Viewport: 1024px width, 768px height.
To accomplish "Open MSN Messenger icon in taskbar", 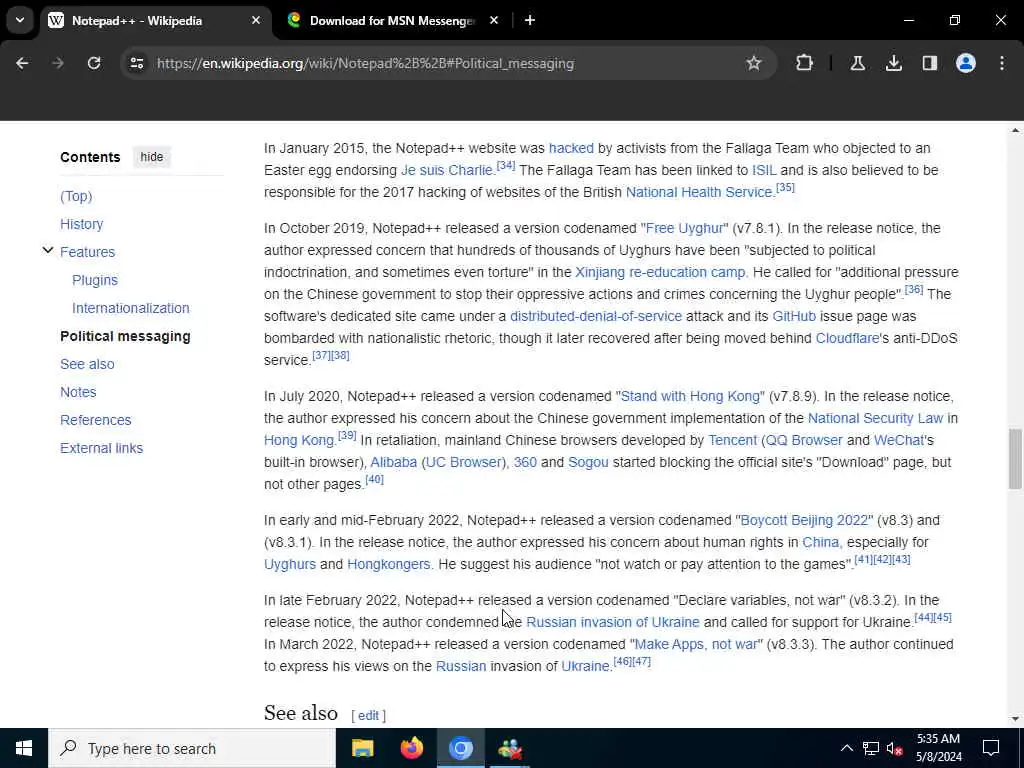I will 509,748.
